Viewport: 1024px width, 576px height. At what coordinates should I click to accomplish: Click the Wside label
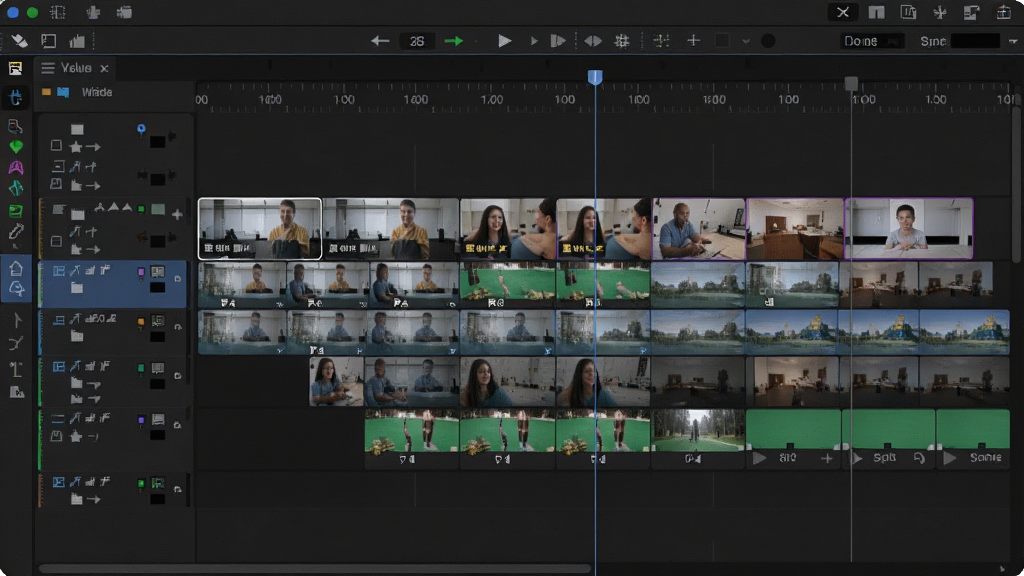97,92
